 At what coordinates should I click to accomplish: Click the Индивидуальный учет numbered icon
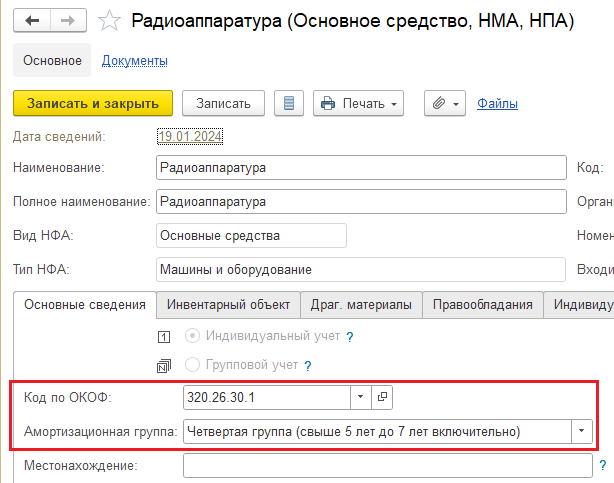[164, 337]
